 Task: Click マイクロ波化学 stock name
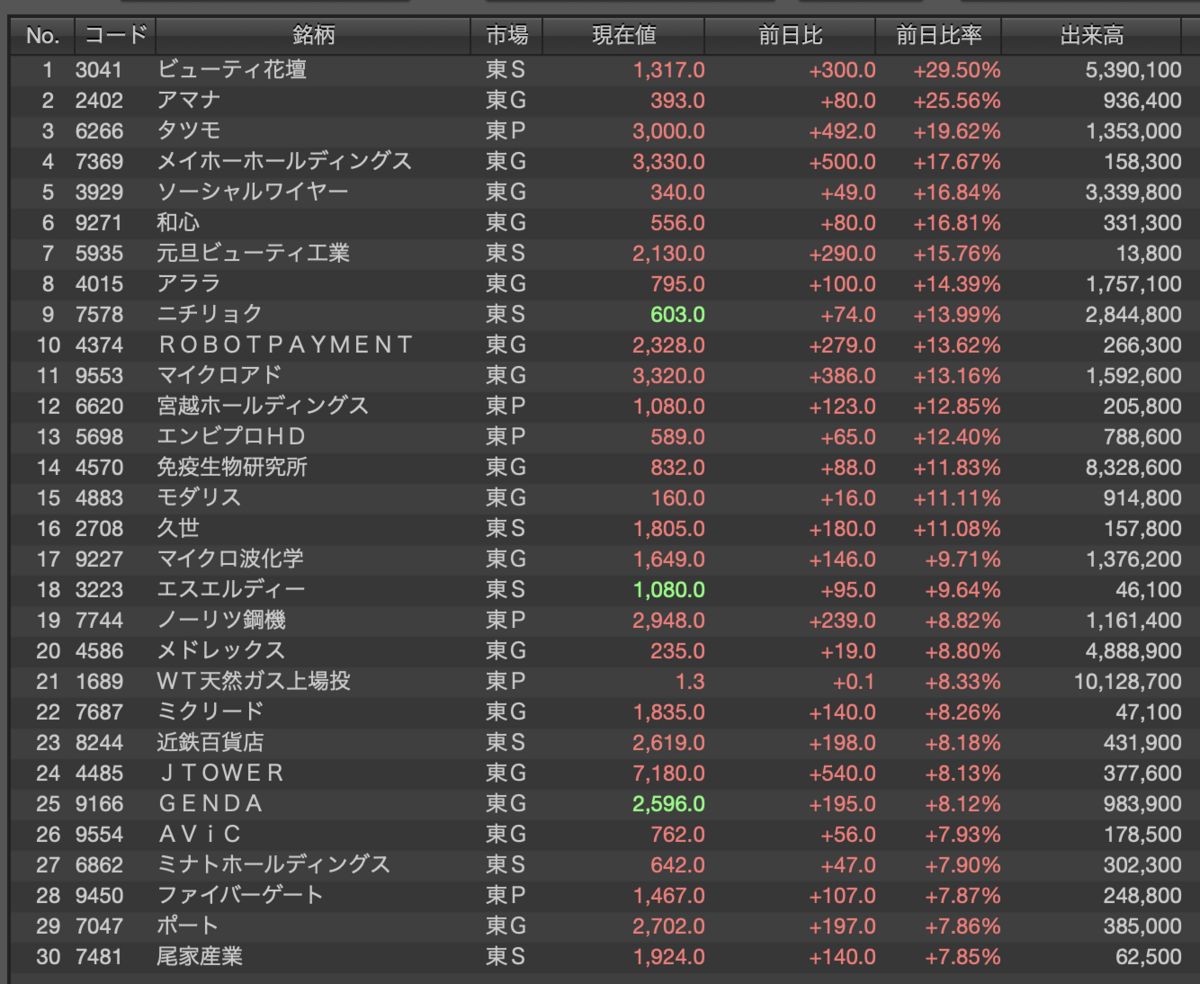[x=232, y=558]
